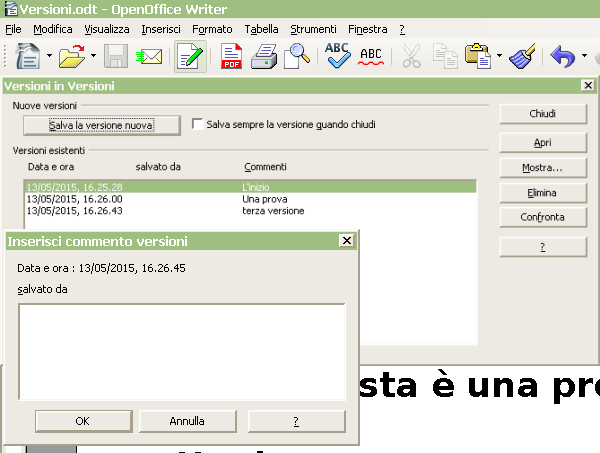Click the Send document as e-mail icon

pyautogui.click(x=149, y=57)
